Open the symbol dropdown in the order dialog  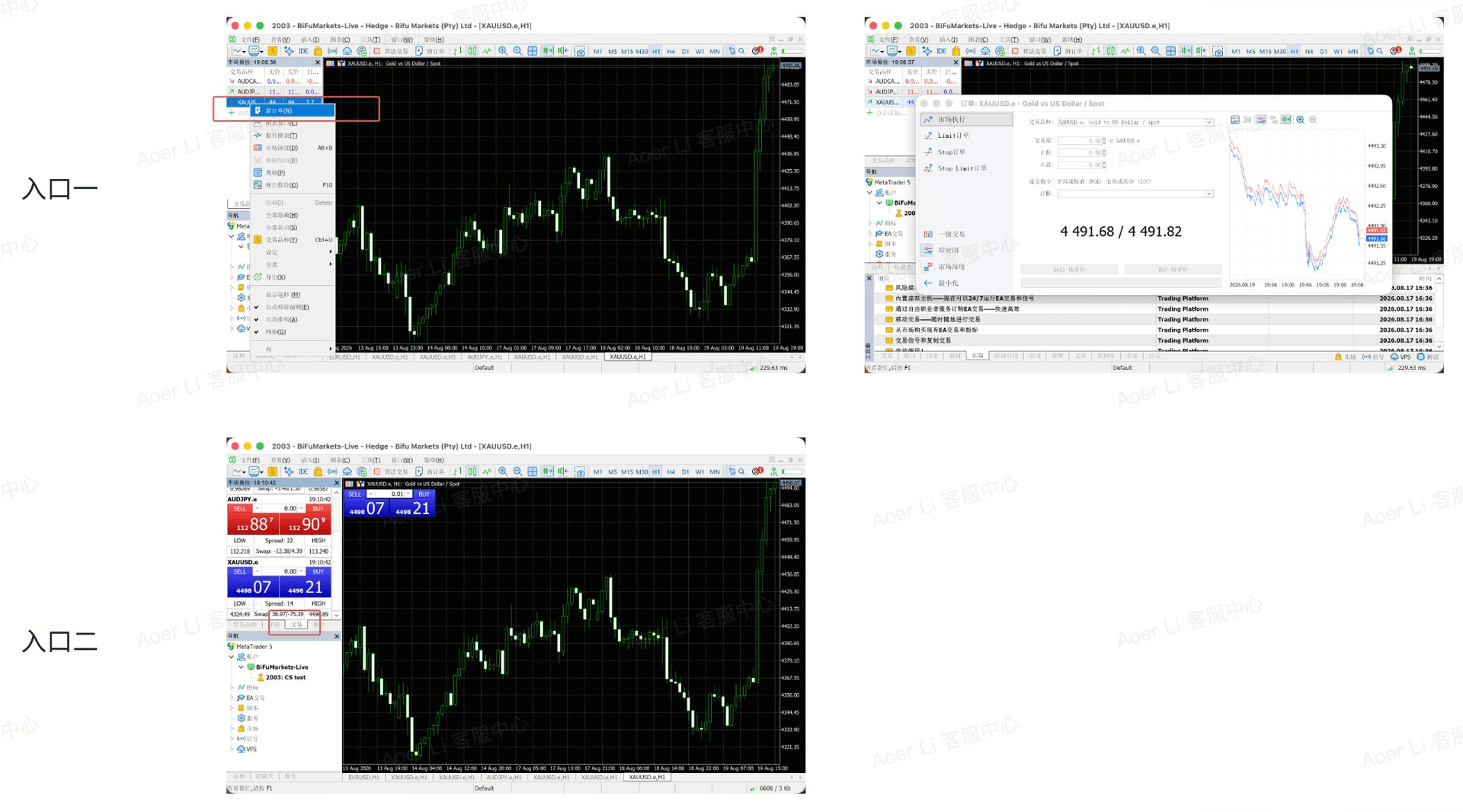coord(1208,122)
